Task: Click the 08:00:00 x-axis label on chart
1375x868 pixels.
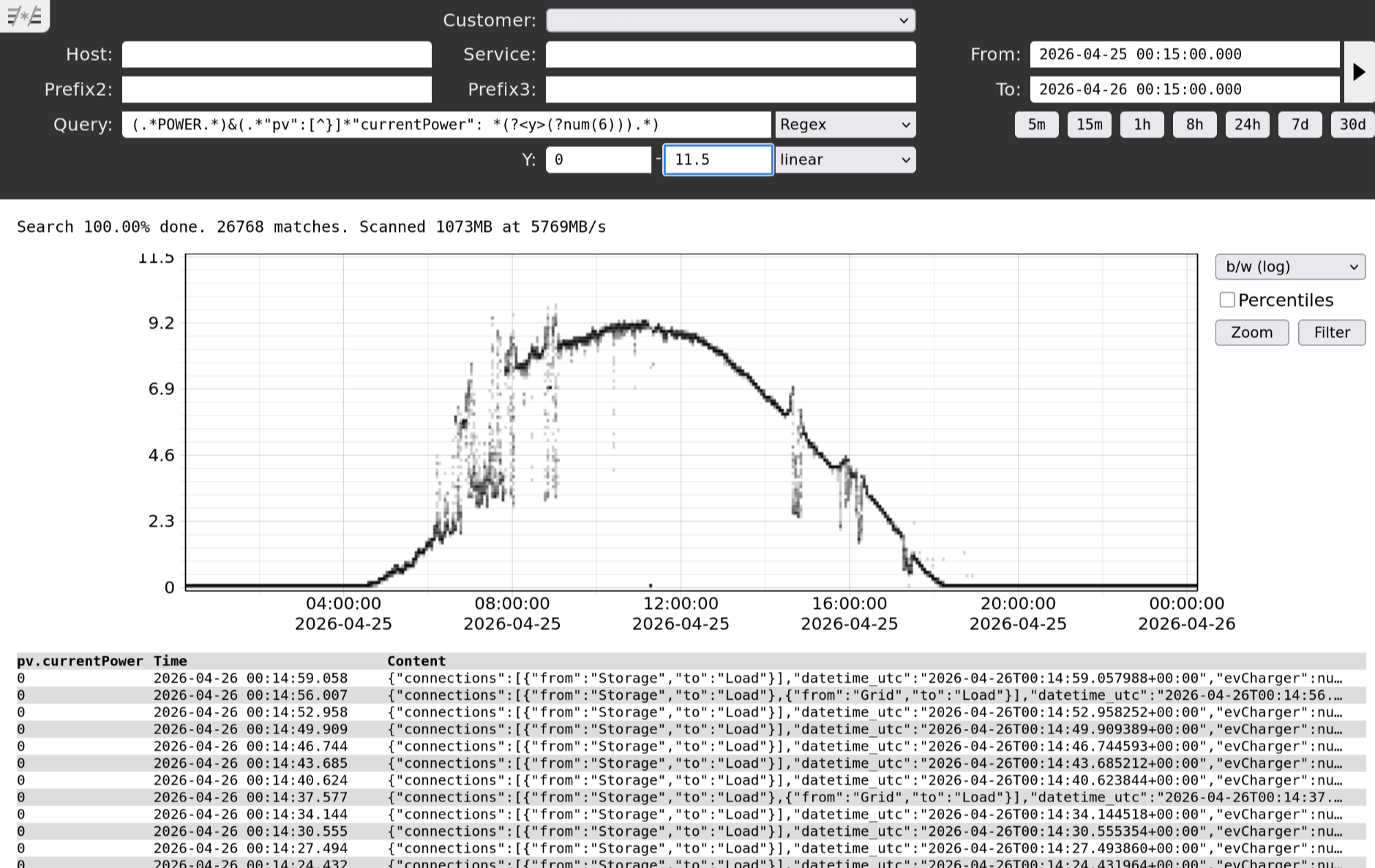Action: (512, 604)
